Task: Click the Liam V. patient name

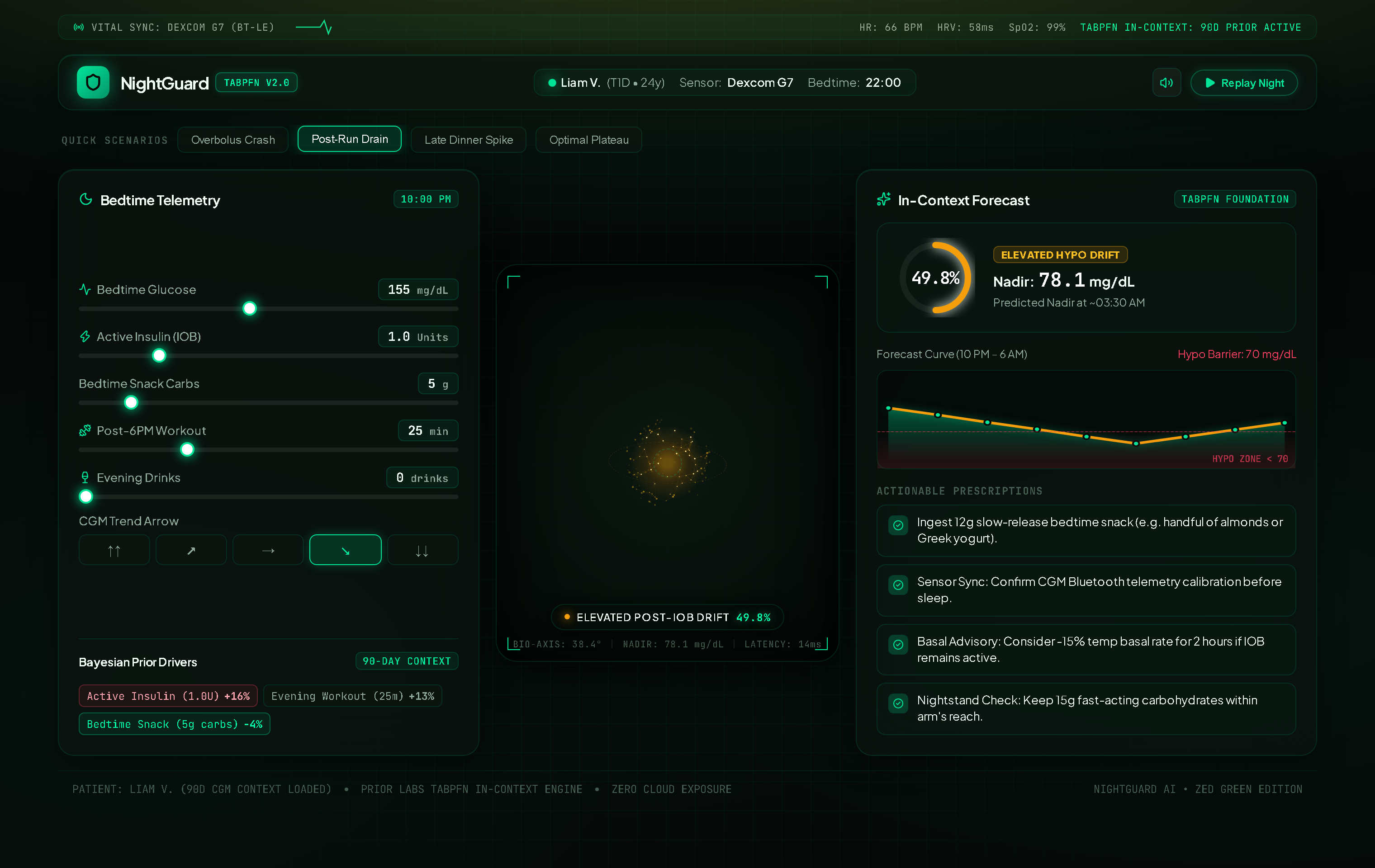Action: pyautogui.click(x=580, y=83)
